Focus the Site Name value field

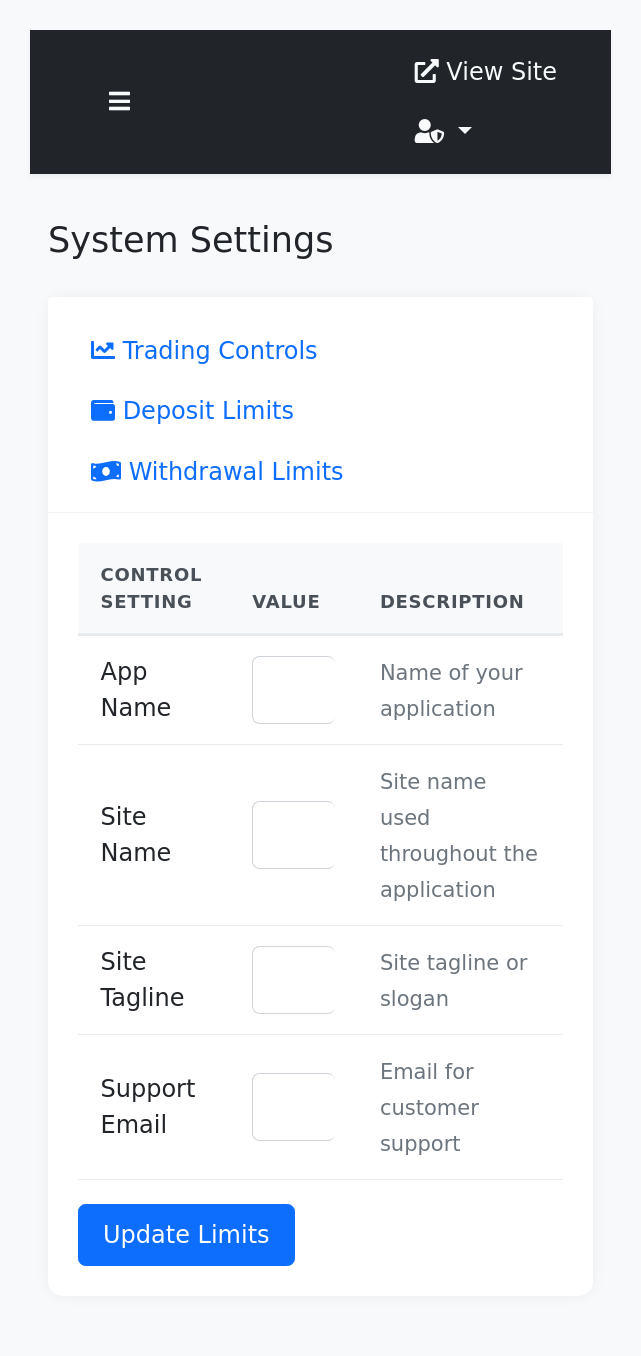(293, 835)
